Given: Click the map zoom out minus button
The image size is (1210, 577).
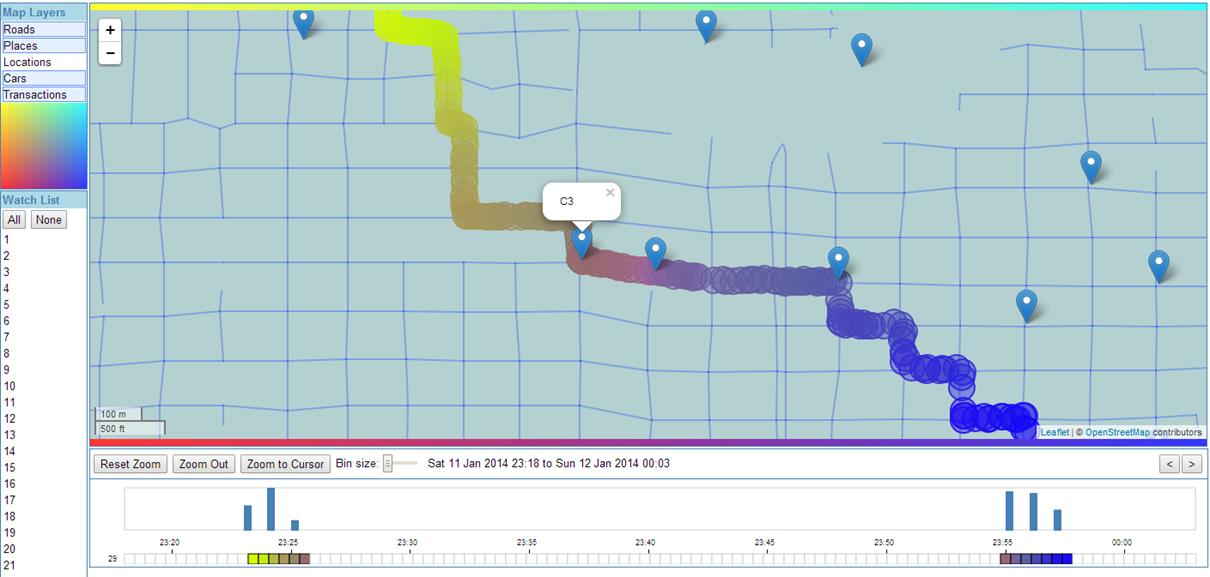Looking at the screenshot, I should click(110, 53).
